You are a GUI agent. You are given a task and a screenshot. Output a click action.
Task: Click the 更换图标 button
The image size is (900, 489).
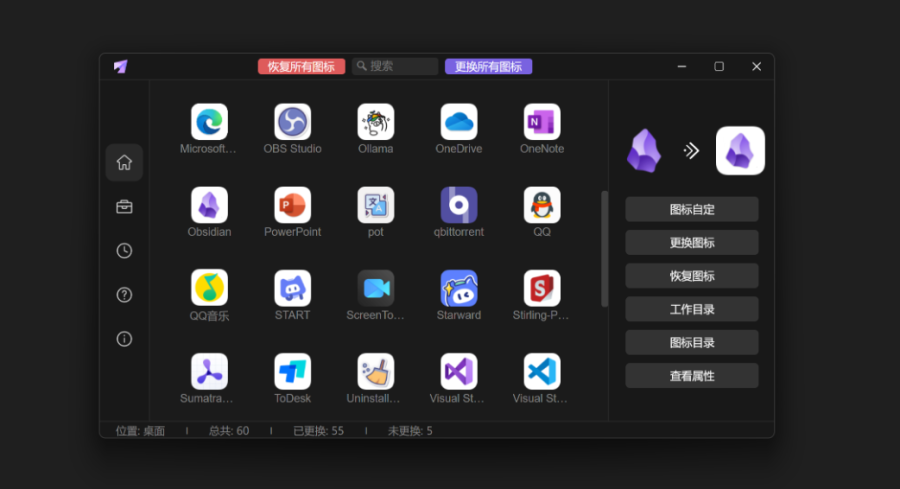692,243
